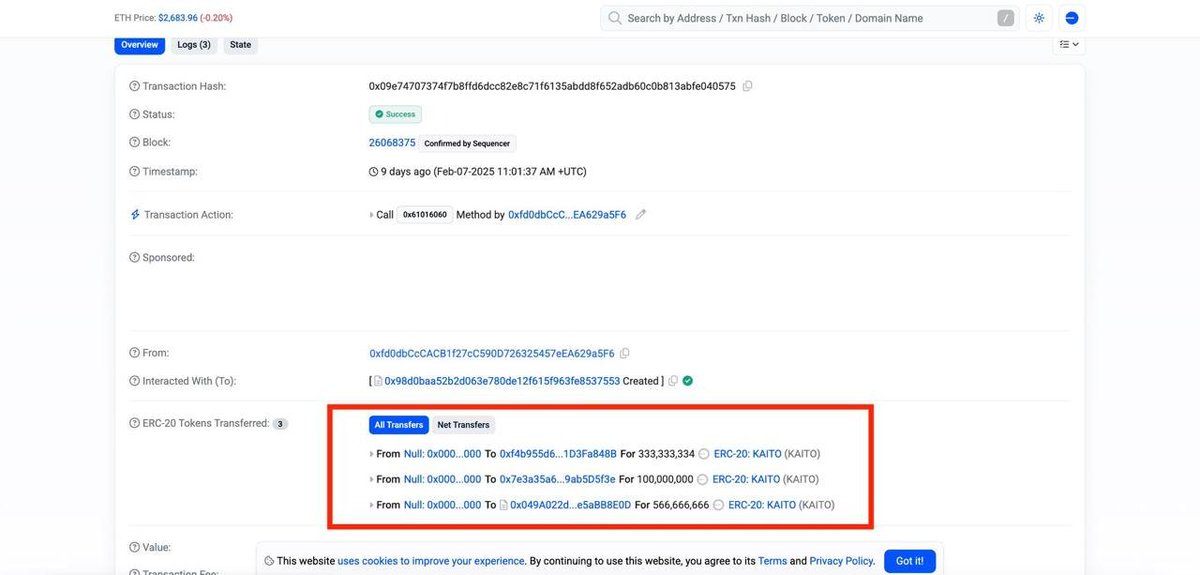Open help icon beside Block label
This screenshot has width=1200, height=575.
pos(134,143)
